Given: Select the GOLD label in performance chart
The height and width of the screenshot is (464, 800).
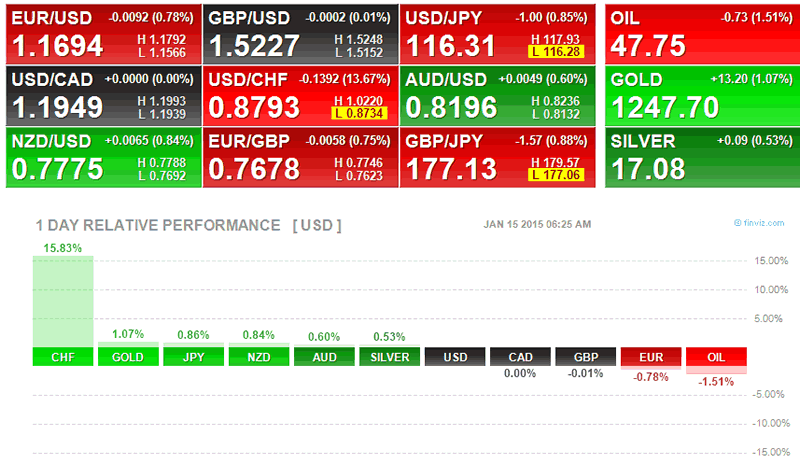Looking at the screenshot, I should pos(128,357).
